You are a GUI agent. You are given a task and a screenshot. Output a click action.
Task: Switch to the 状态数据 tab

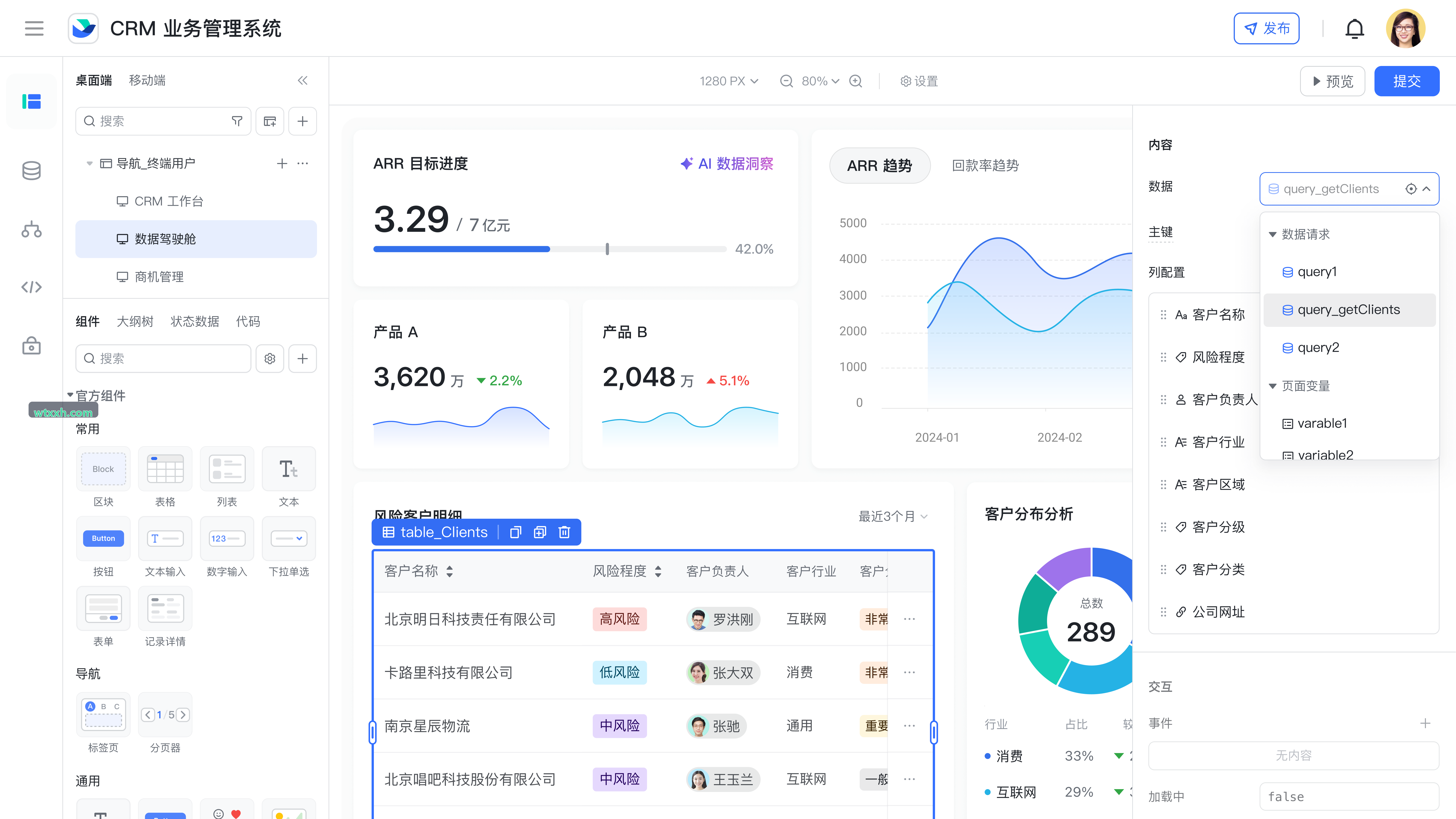(194, 322)
